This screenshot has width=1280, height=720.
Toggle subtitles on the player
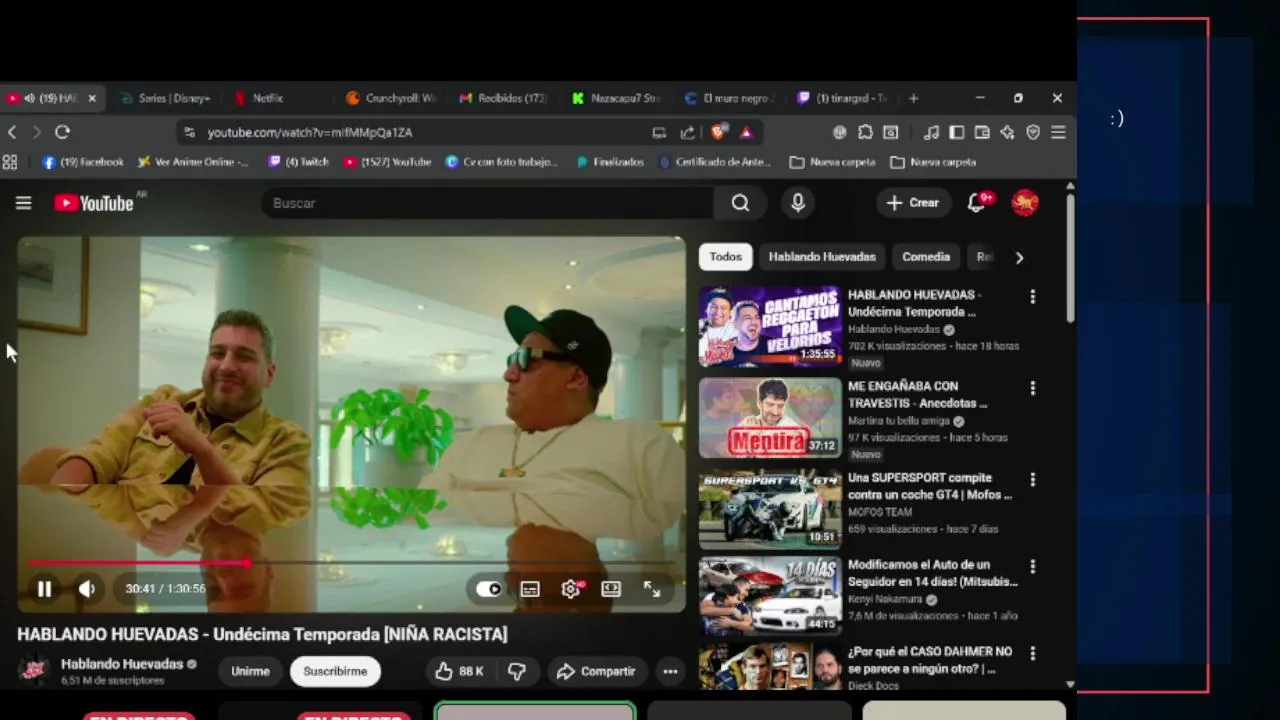530,589
